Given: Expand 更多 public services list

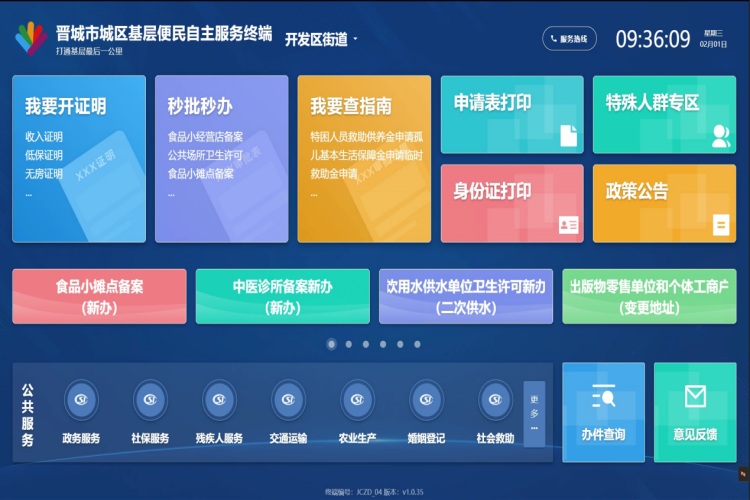Looking at the screenshot, I should coord(534,412).
